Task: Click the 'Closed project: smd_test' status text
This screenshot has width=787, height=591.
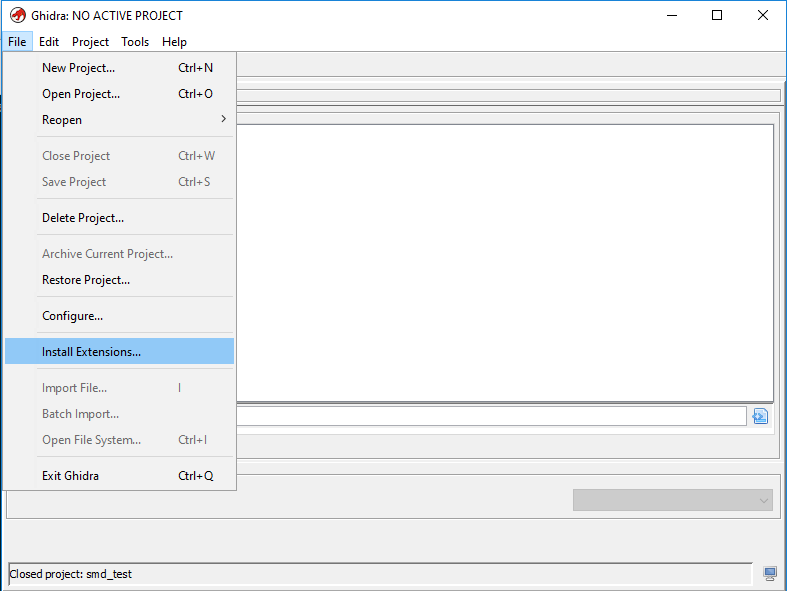Action: (x=71, y=574)
